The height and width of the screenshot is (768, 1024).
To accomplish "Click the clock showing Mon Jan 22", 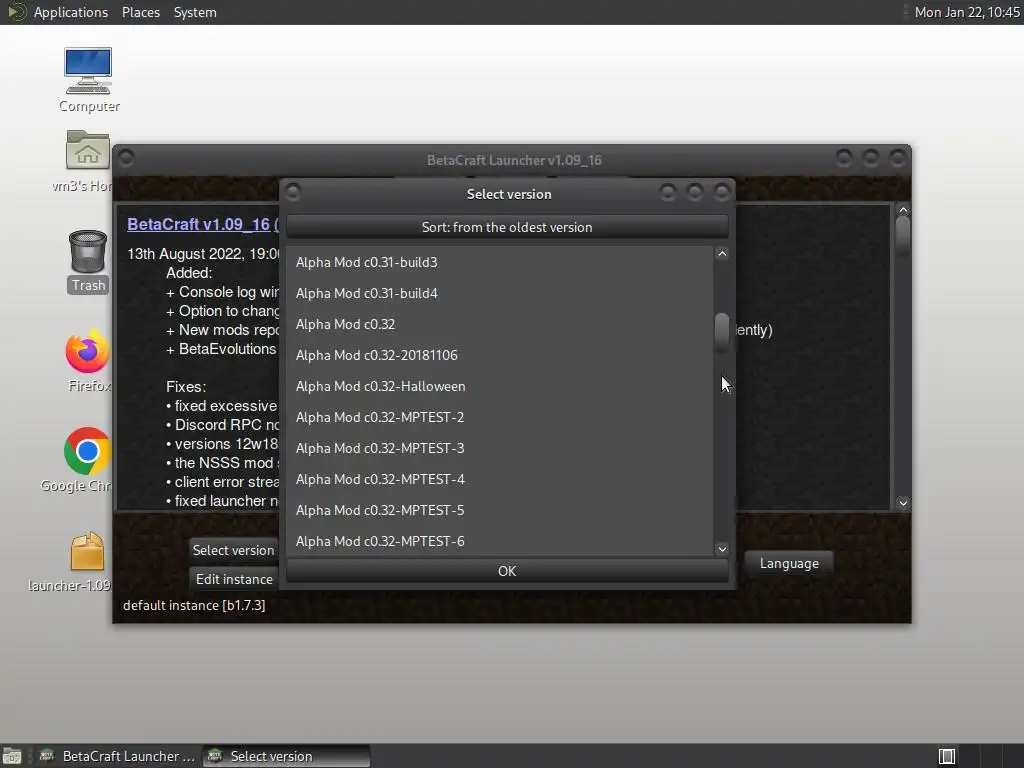I will click(x=967, y=12).
